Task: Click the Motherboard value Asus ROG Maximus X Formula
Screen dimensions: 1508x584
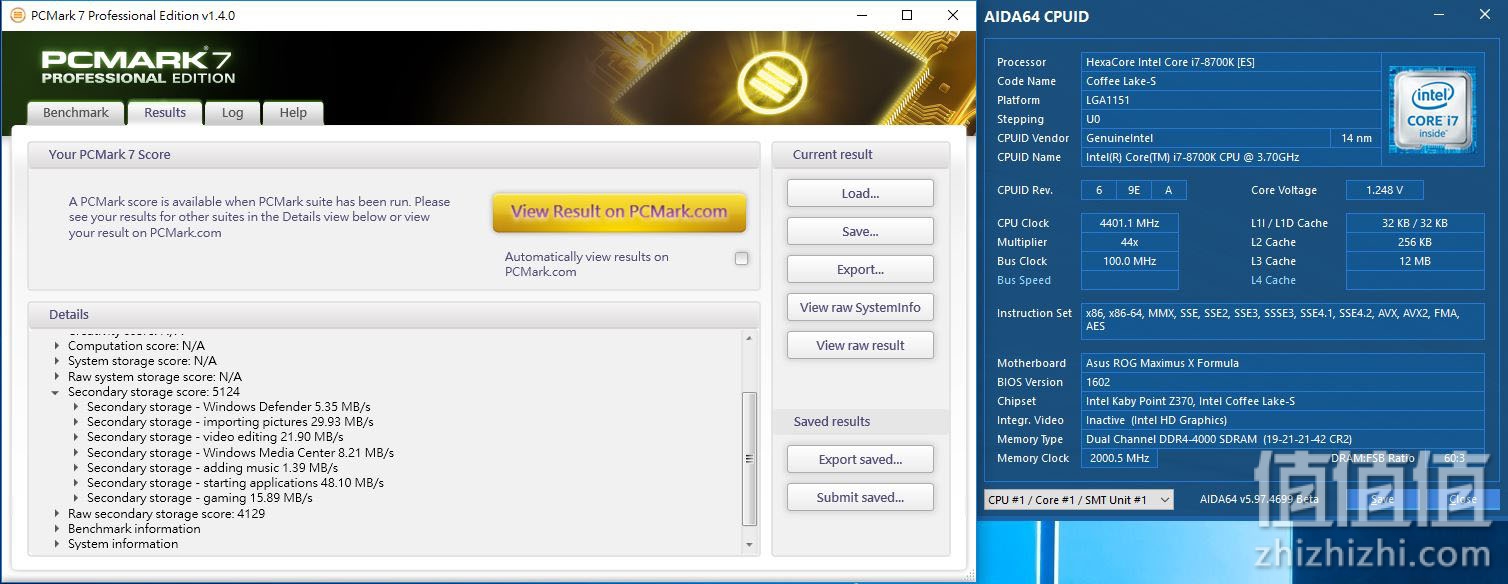Action: [1283, 363]
